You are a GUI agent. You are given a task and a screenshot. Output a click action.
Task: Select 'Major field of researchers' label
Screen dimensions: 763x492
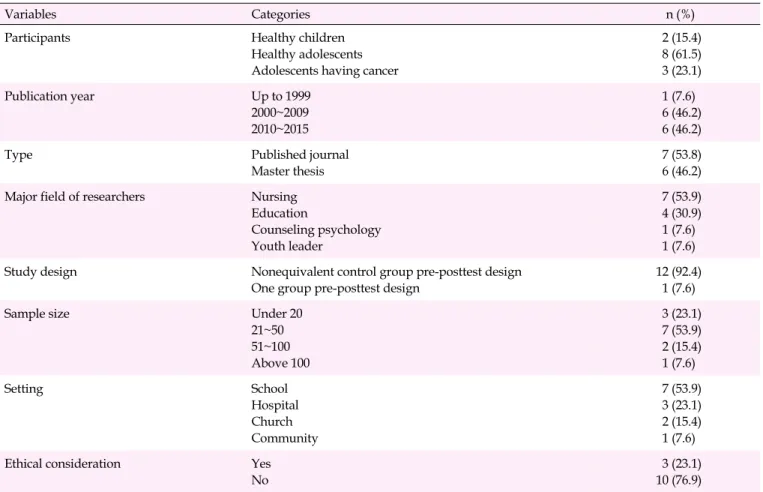coord(74,197)
